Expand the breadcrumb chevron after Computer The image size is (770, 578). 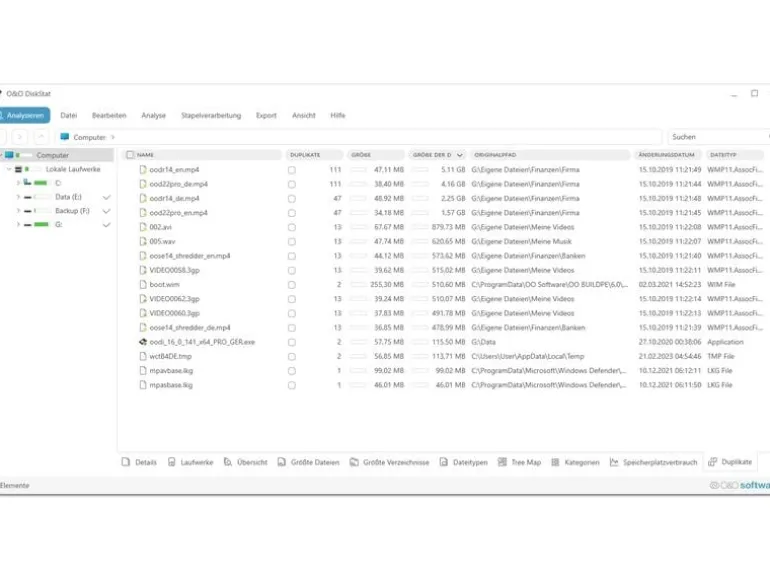113,137
